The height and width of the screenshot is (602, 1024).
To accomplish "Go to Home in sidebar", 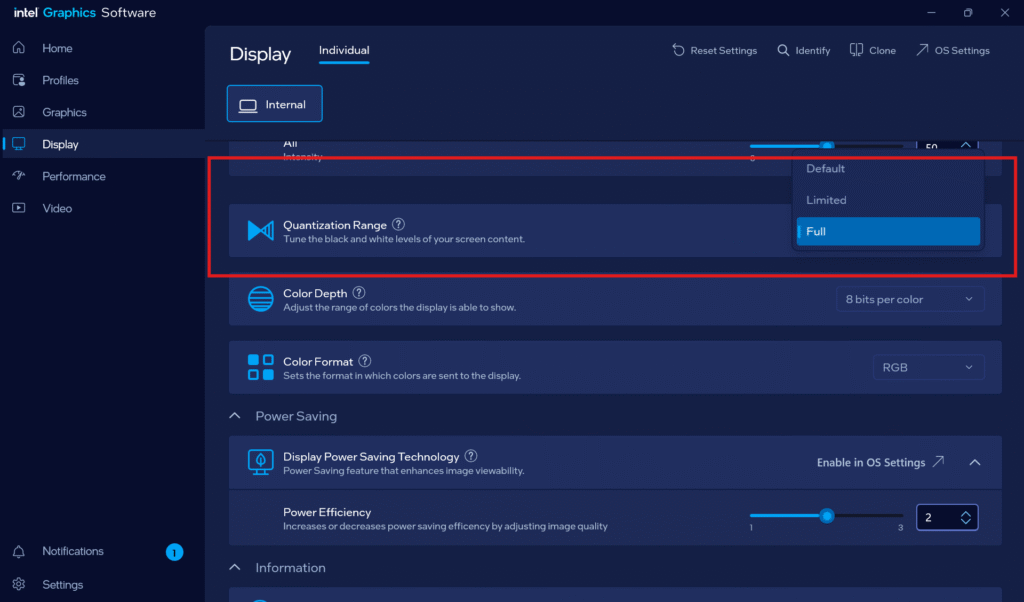I will [x=57, y=48].
